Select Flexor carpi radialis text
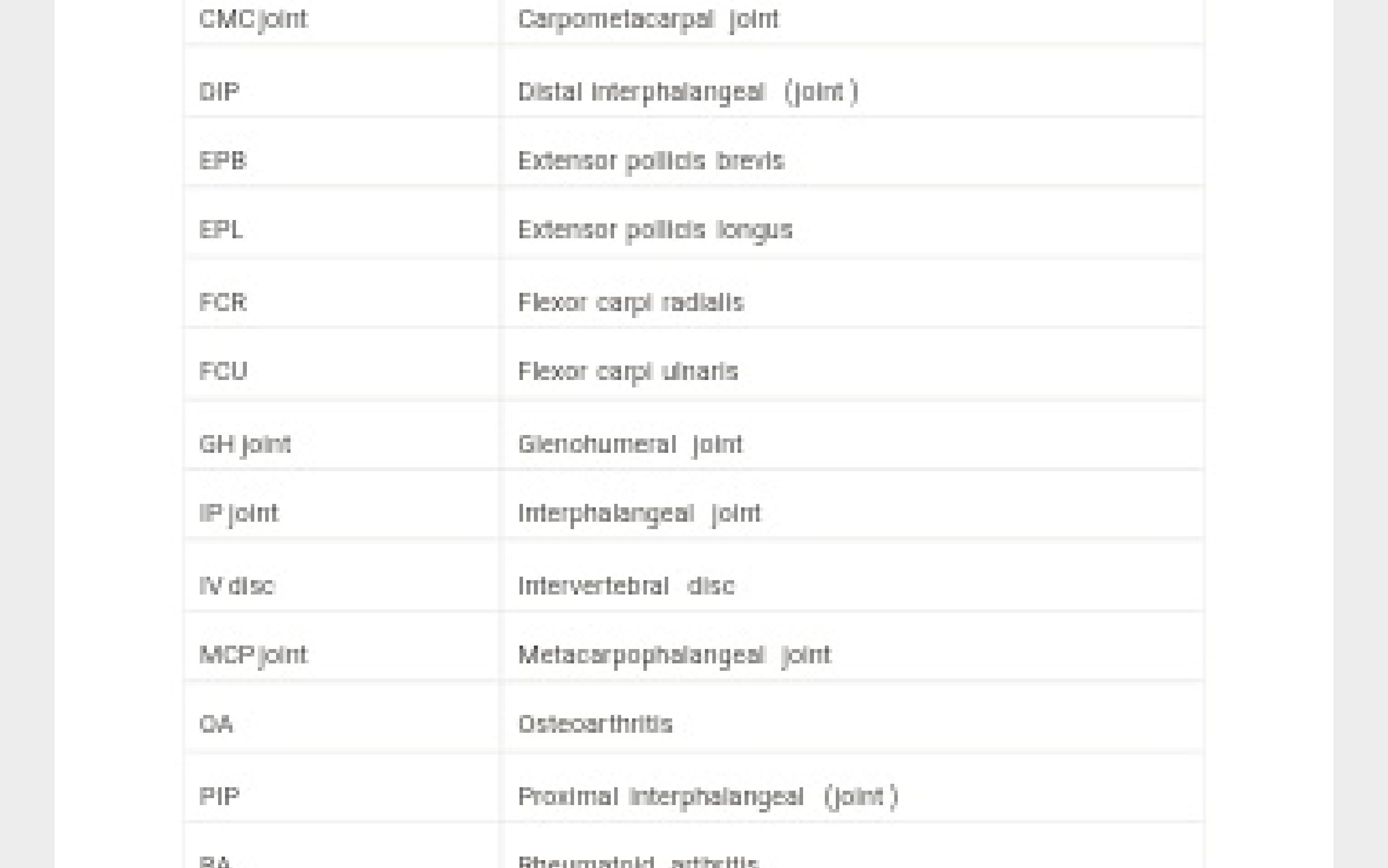This screenshot has width=1388, height=868. coord(631,303)
